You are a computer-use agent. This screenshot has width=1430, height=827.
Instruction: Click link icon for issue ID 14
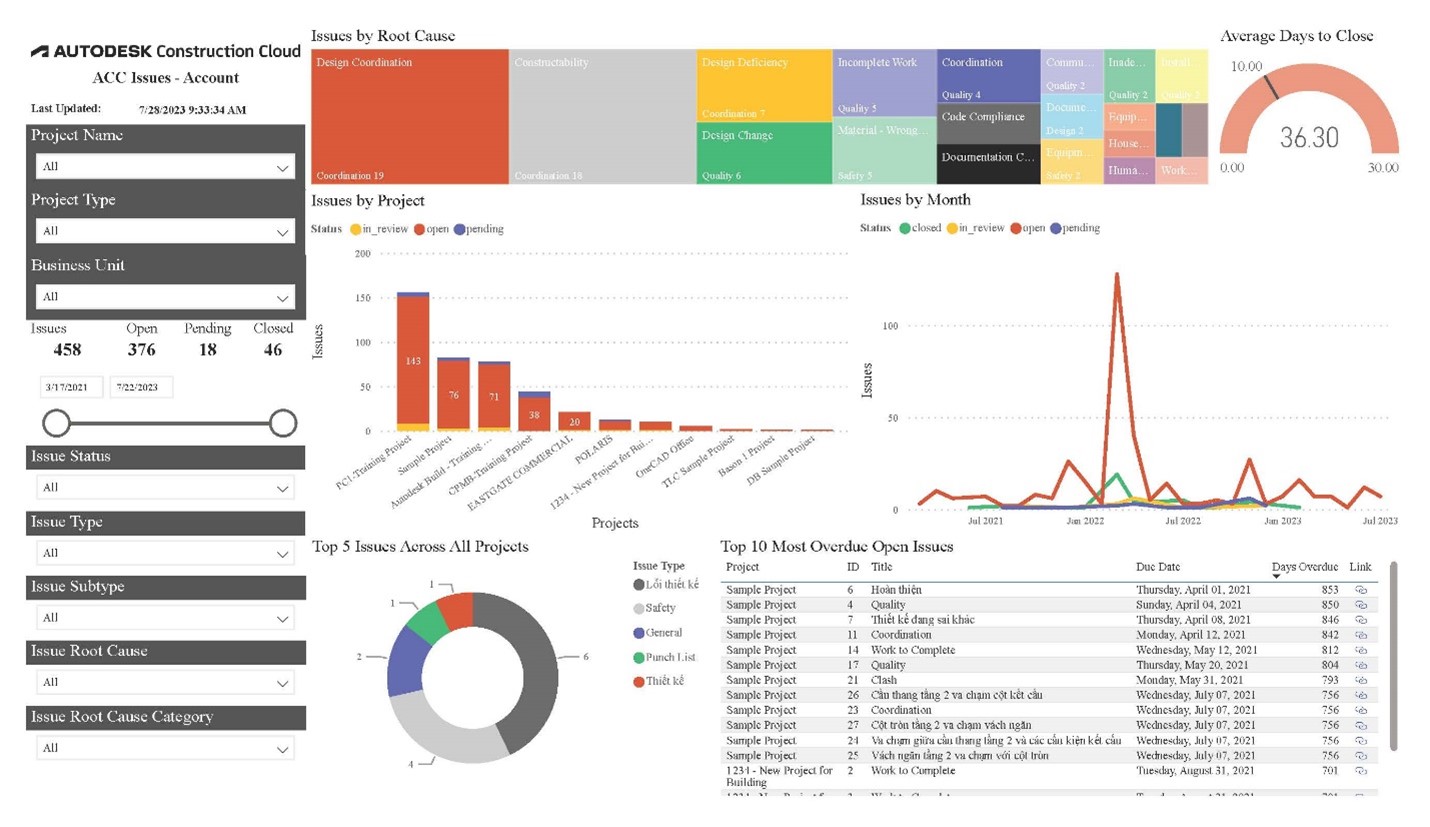click(x=1360, y=650)
